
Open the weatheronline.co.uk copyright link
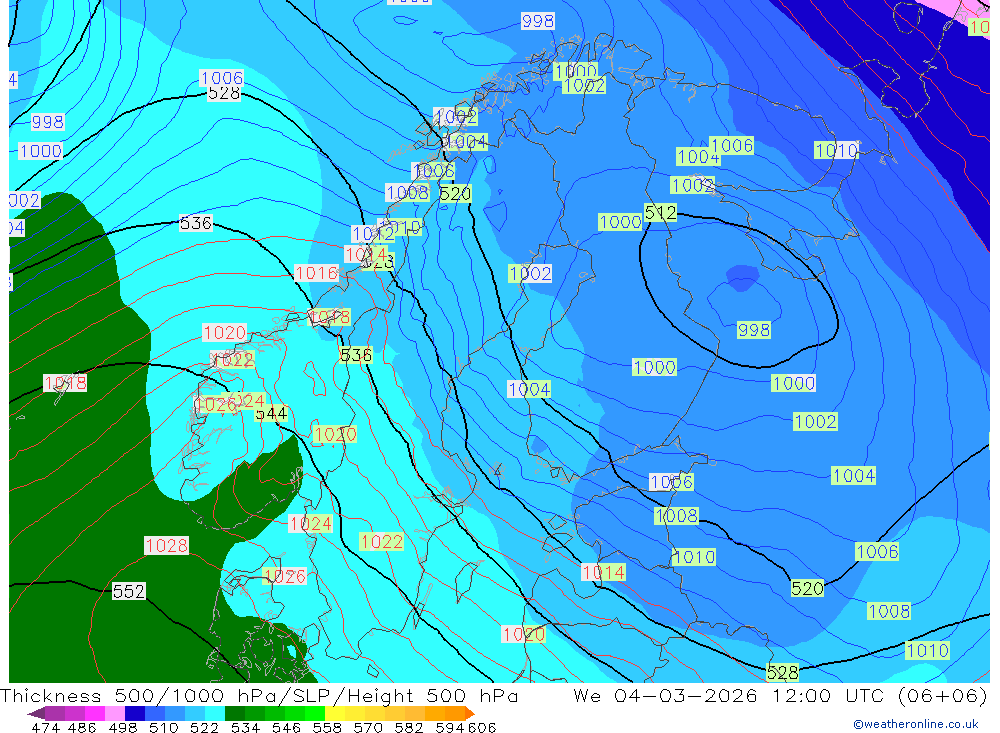click(x=915, y=724)
